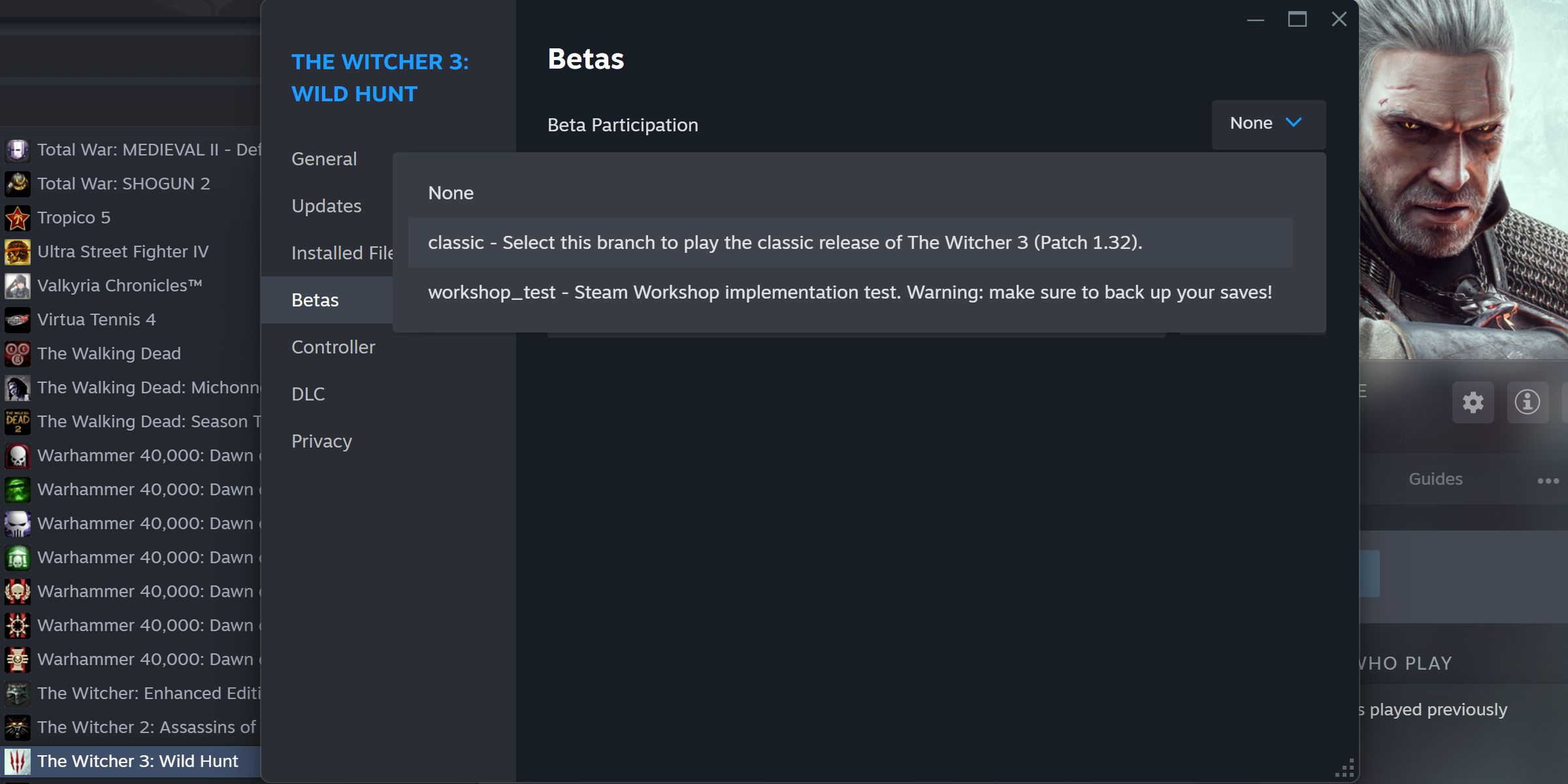Click the Steam info button icon
This screenshot has height=784, width=1568.
point(1527,402)
